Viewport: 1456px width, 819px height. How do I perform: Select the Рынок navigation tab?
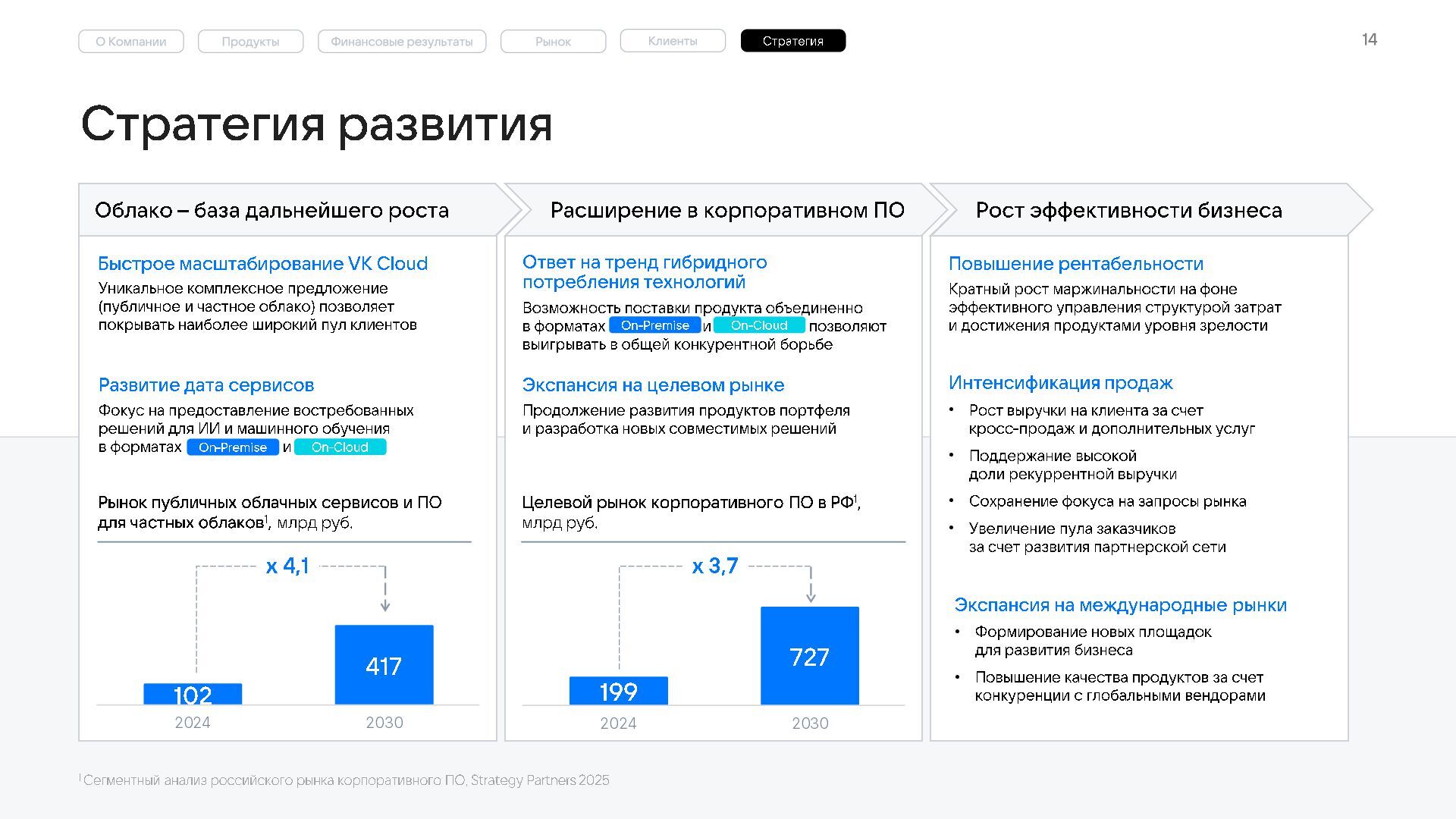coord(553,41)
